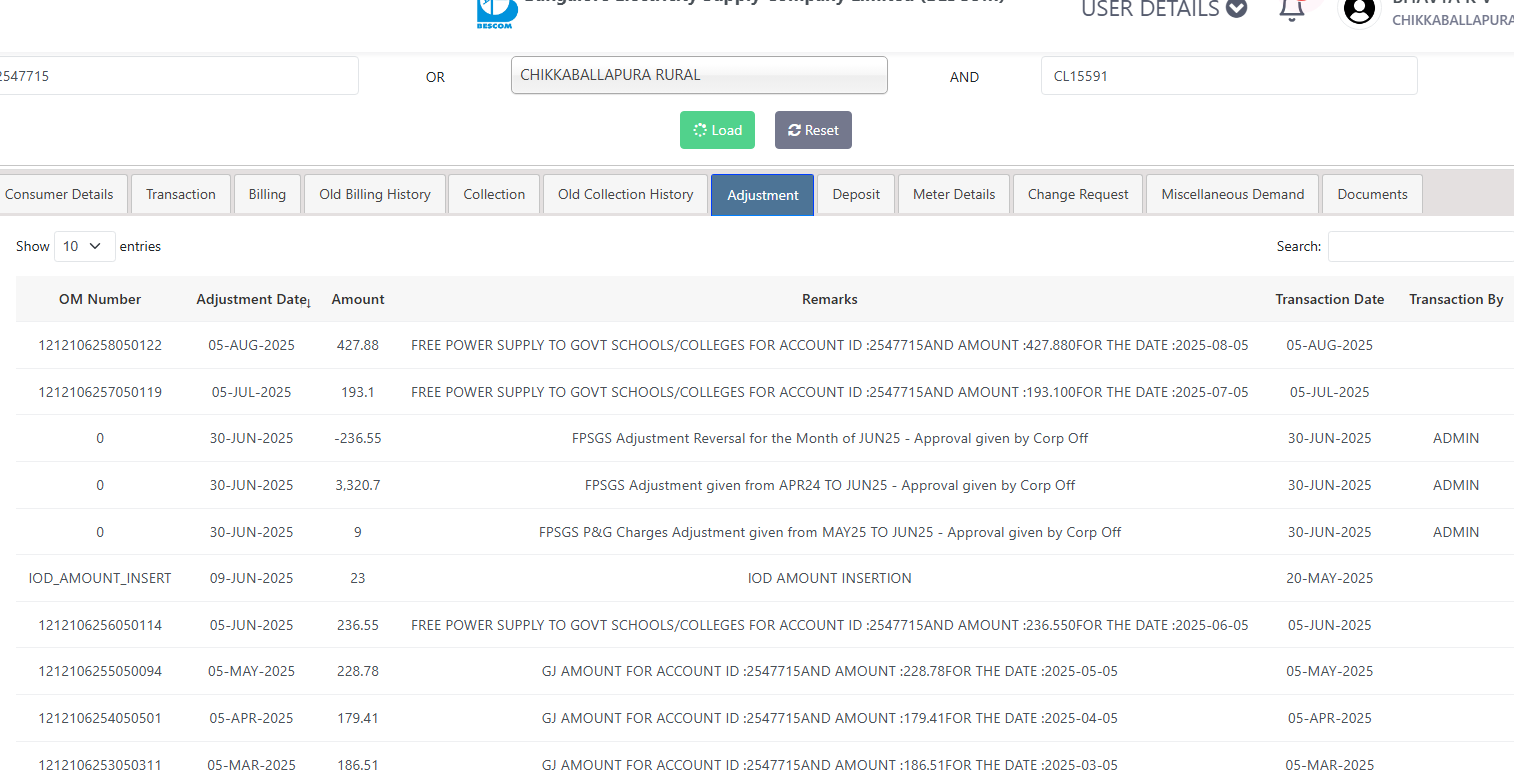Click the Load button
Screen dimensions: 1514x783
click(717, 130)
